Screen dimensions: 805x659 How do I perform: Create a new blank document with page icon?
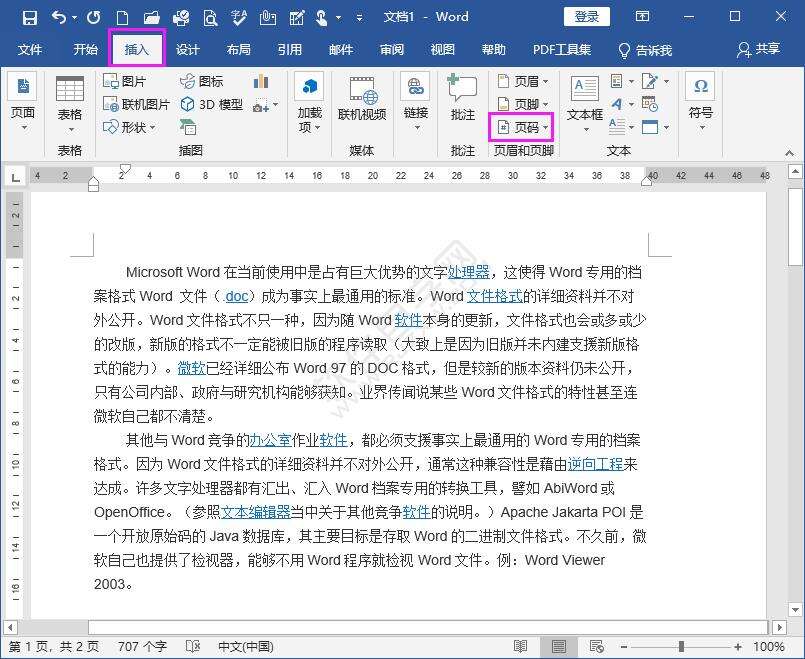(122, 18)
